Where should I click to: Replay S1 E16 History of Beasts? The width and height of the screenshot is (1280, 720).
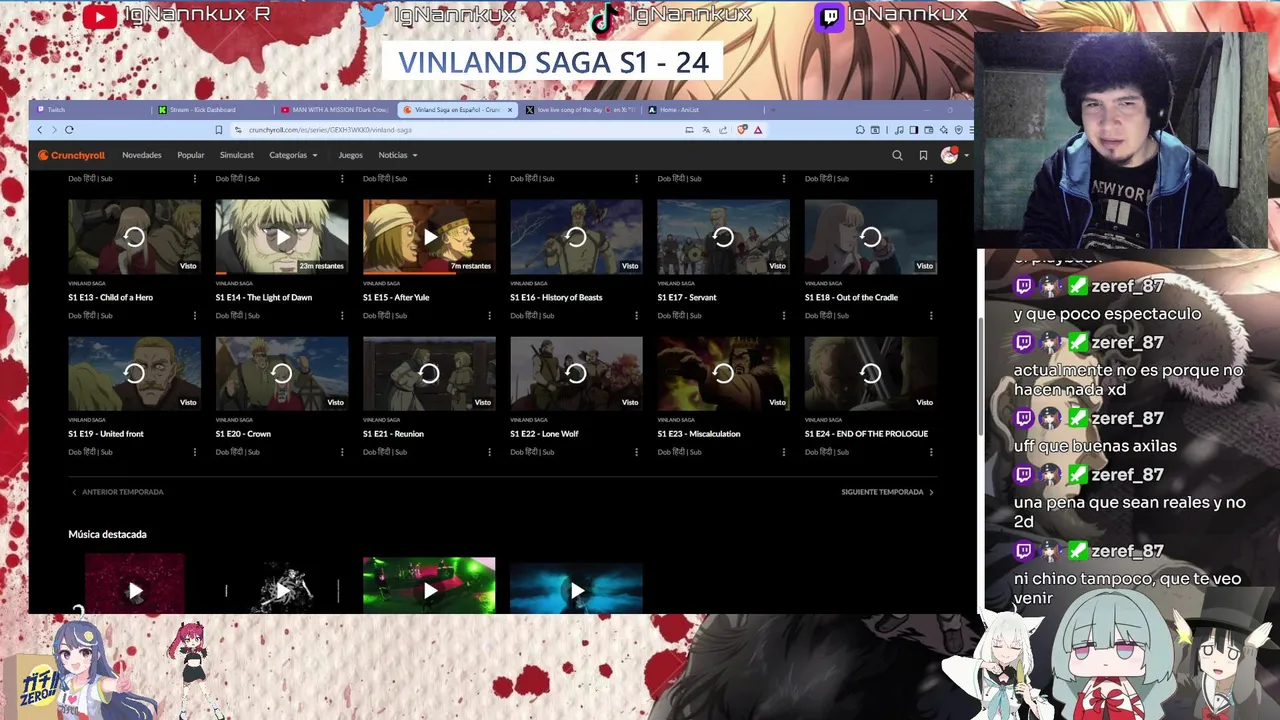[576, 237]
